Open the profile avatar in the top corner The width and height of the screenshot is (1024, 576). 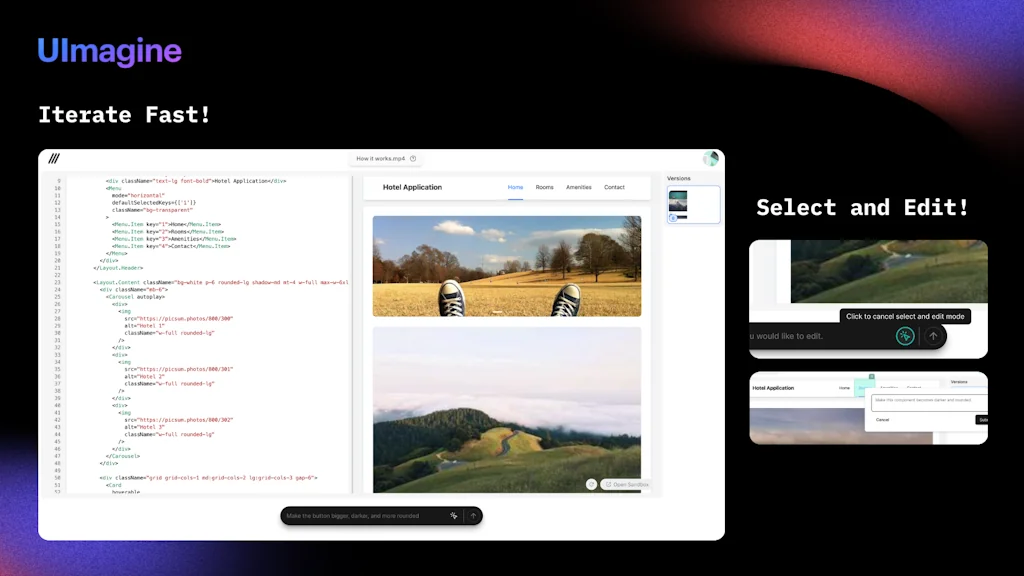[710, 158]
